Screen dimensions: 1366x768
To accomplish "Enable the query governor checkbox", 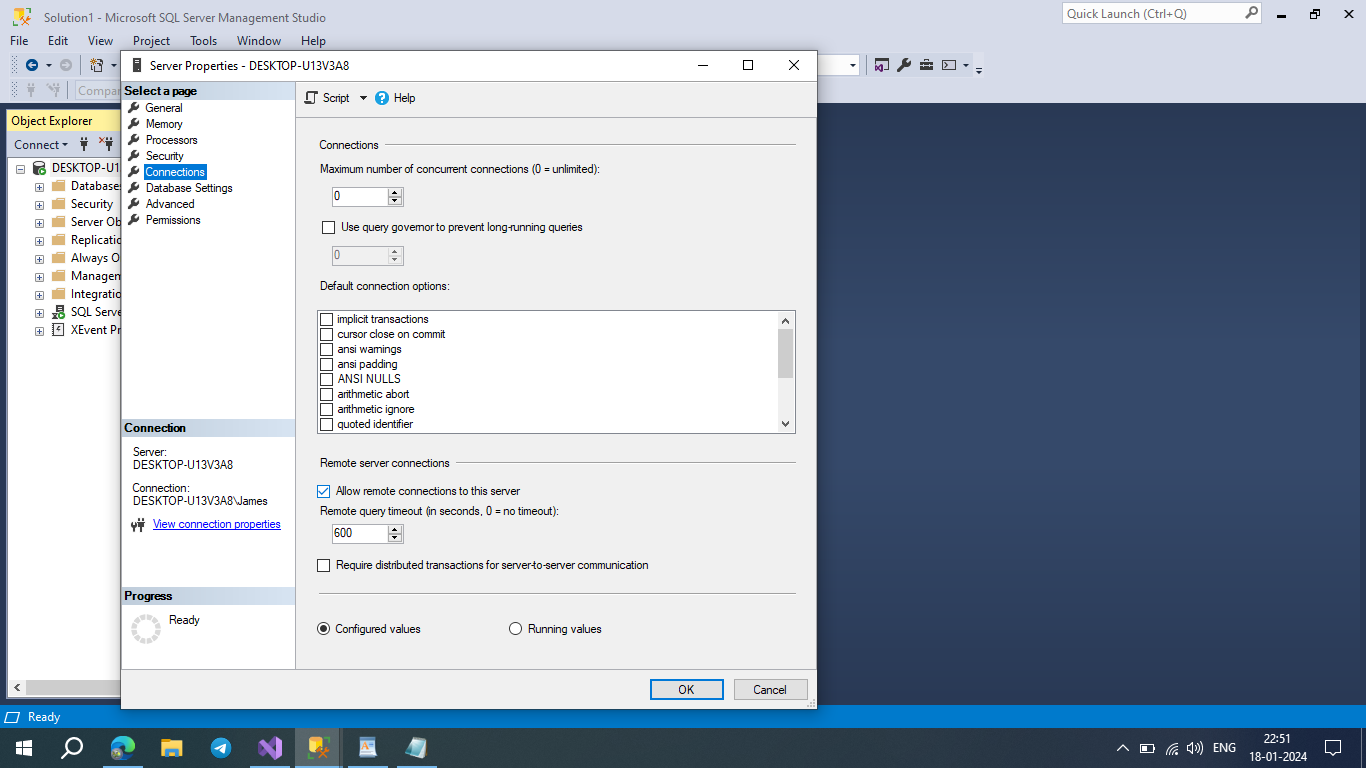I will point(328,227).
